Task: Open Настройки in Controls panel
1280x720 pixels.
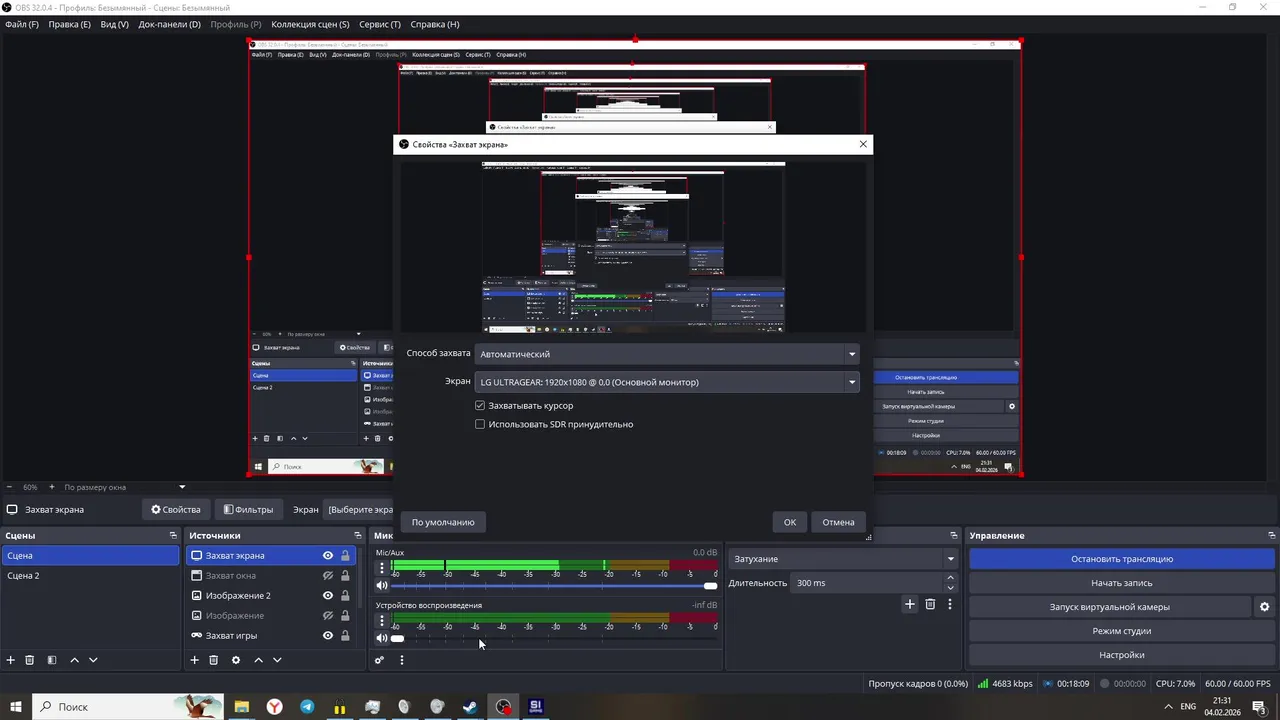Action: (1122, 655)
